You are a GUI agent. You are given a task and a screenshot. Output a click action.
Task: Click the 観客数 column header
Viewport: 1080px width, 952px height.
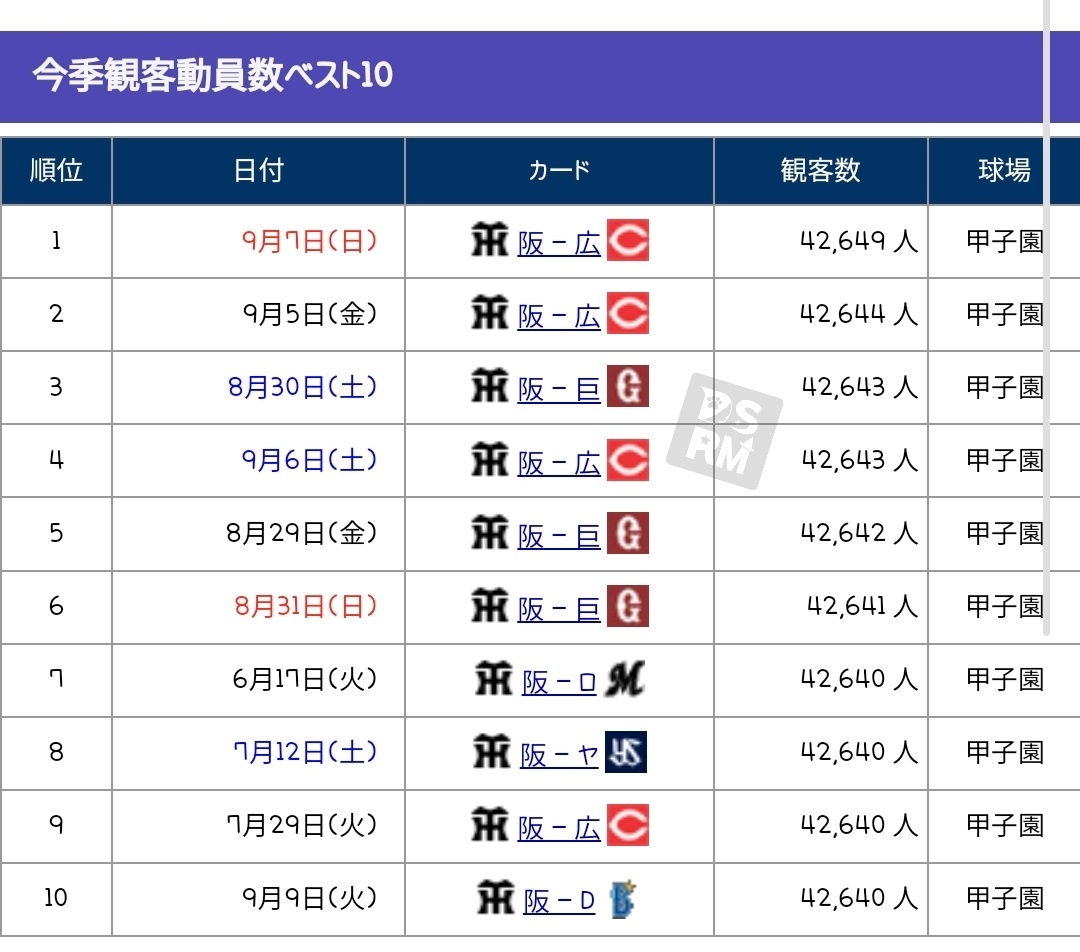coord(820,171)
